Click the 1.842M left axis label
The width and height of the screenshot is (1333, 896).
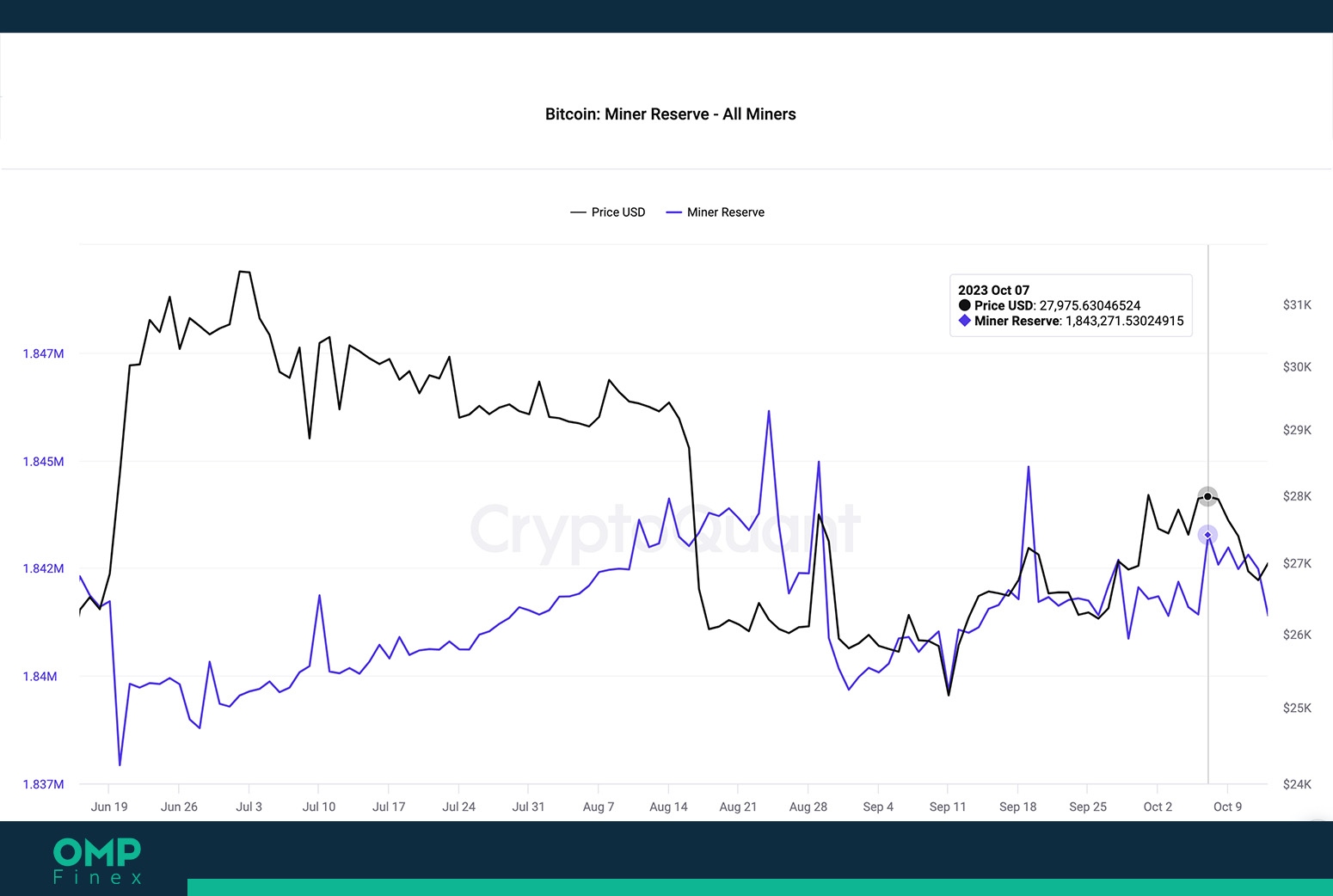pyautogui.click(x=43, y=568)
